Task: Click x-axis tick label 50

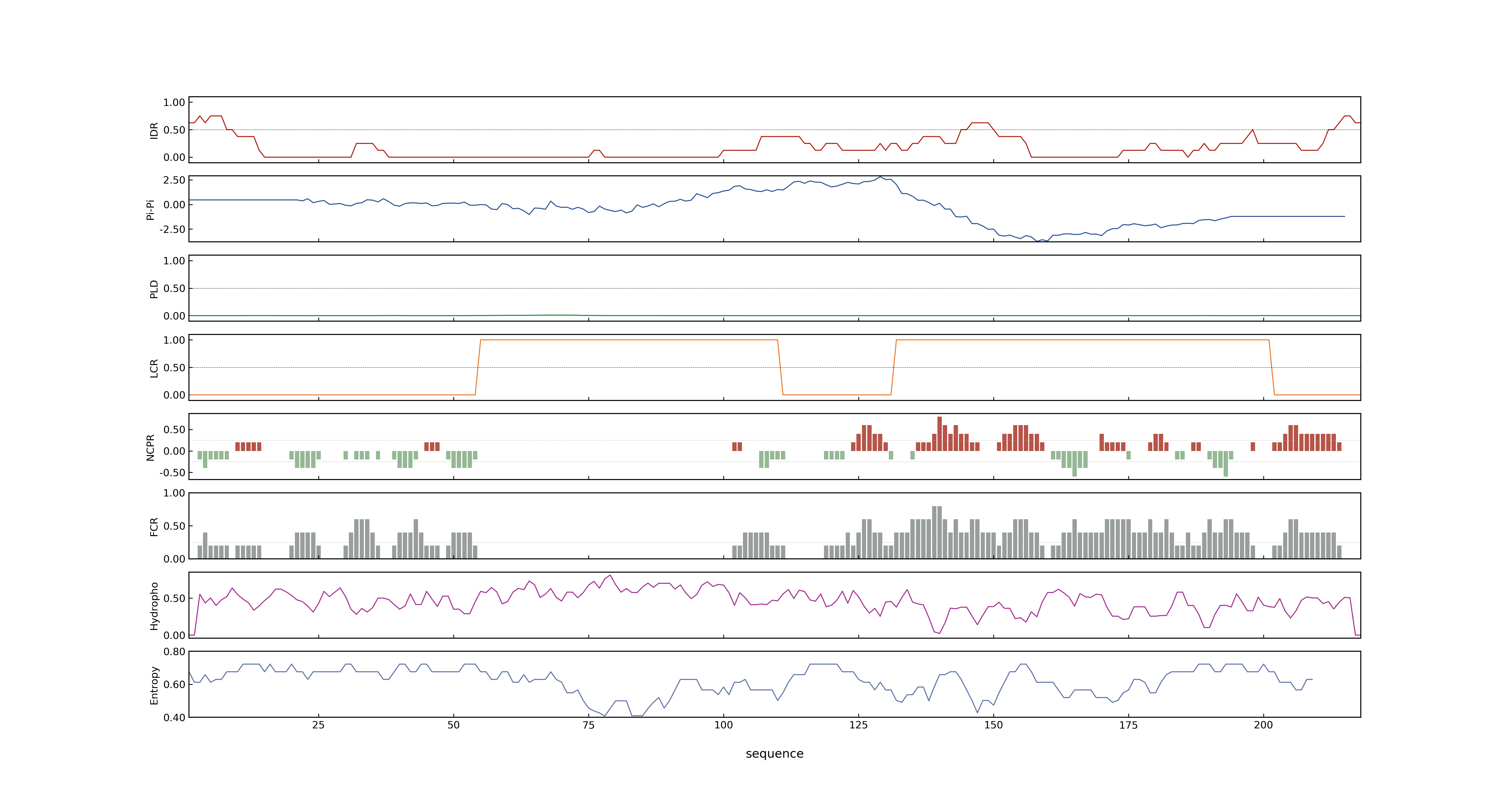Action: pyautogui.click(x=453, y=725)
